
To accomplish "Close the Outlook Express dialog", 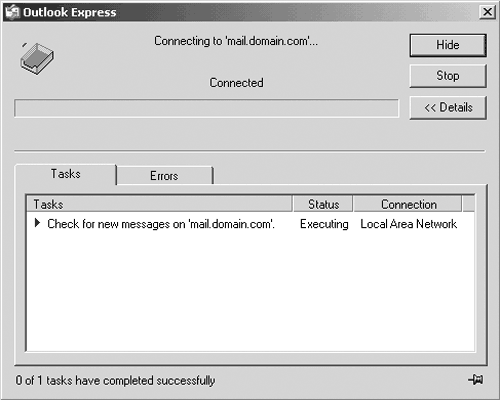I will click(x=487, y=12).
